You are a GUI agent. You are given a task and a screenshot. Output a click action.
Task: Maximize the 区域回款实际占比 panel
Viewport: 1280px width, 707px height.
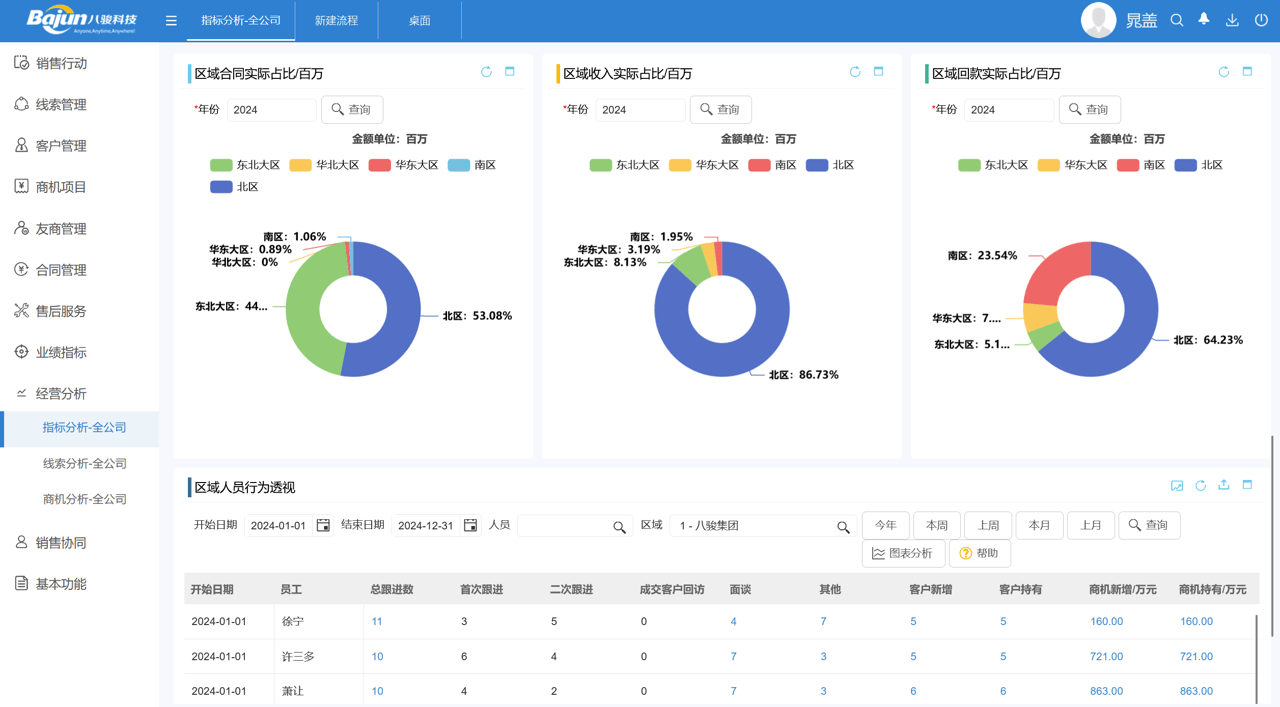(x=1247, y=71)
